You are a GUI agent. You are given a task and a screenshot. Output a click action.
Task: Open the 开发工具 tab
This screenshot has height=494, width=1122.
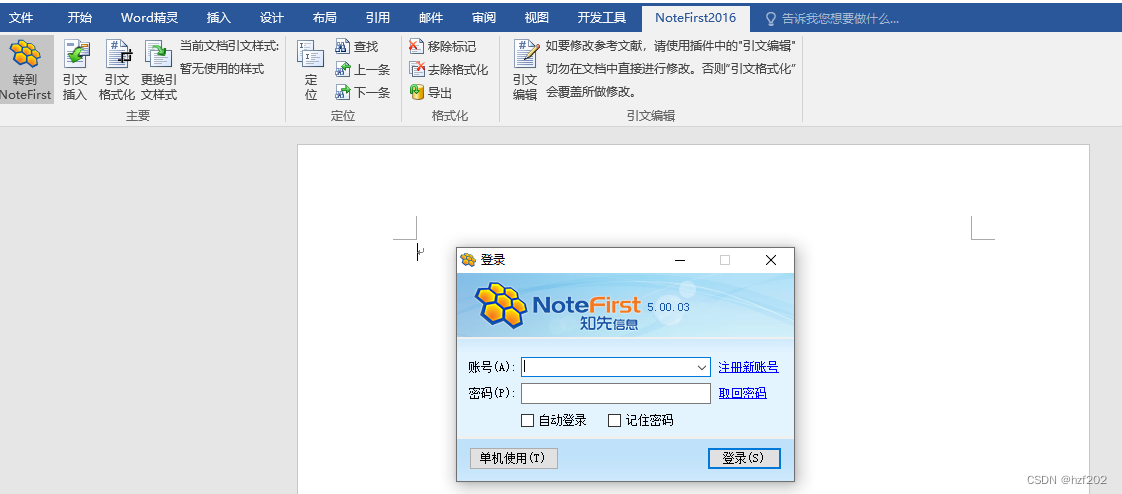coord(602,18)
